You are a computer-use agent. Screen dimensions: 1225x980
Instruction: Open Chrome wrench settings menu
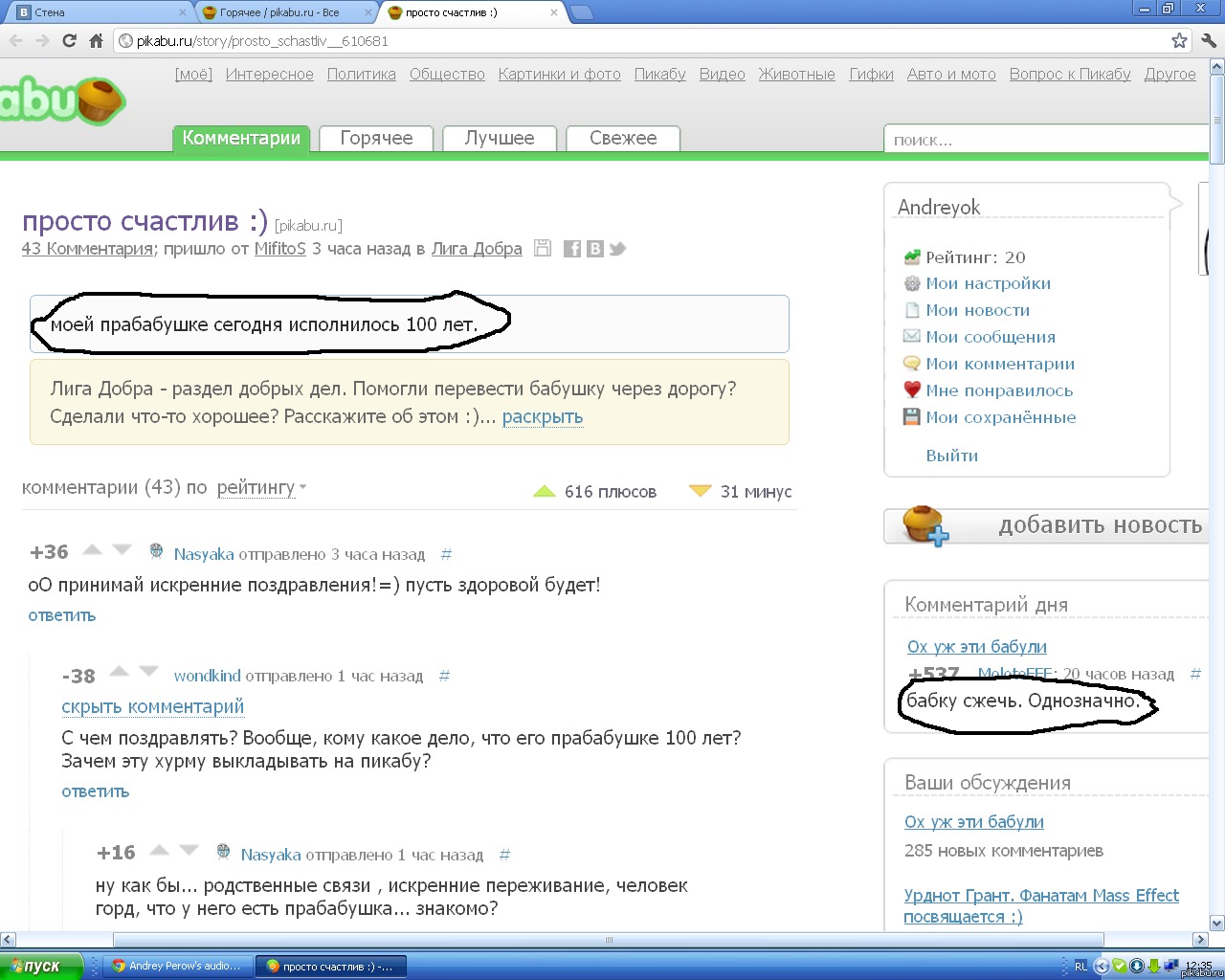click(1209, 41)
